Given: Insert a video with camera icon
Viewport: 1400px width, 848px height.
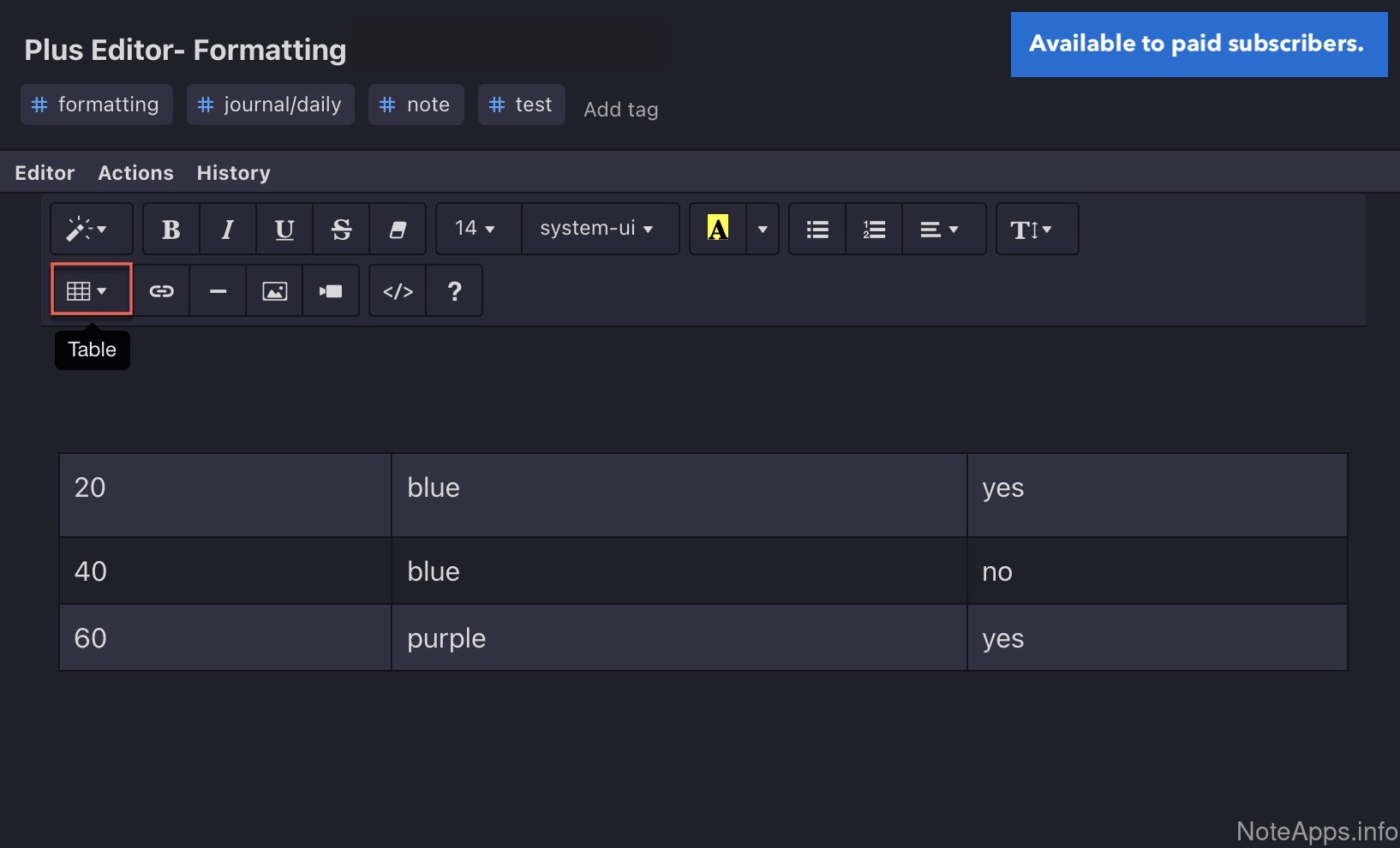Looking at the screenshot, I should [x=331, y=291].
